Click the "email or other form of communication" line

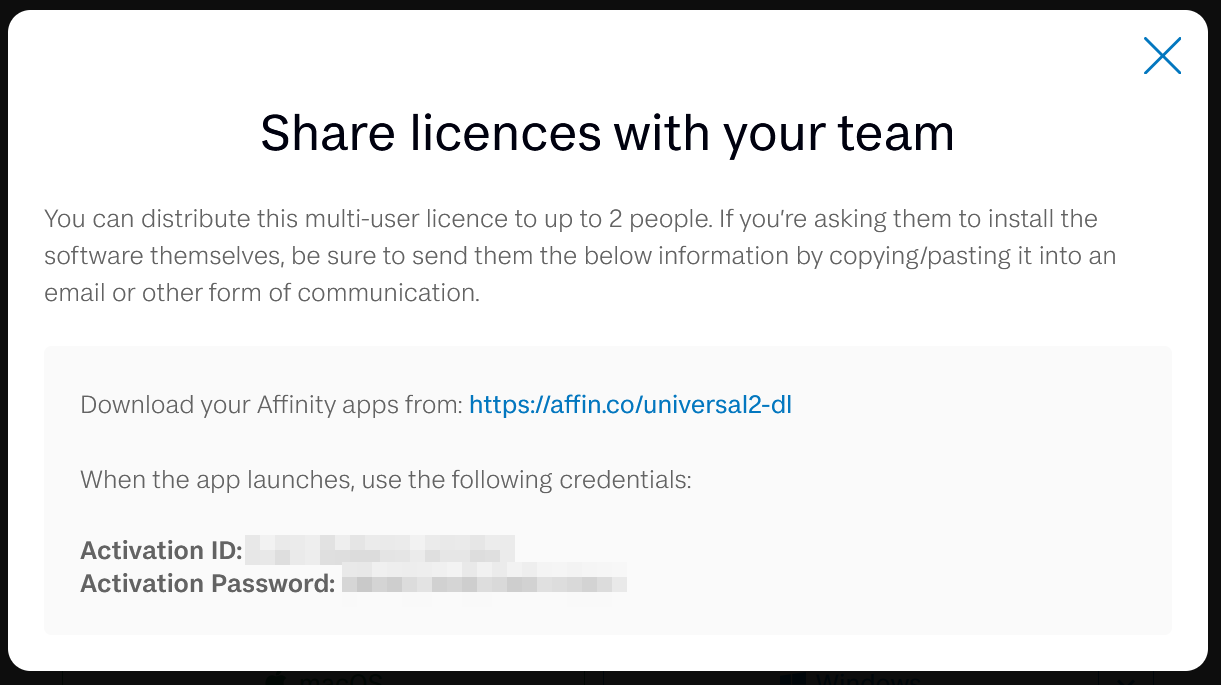click(262, 293)
